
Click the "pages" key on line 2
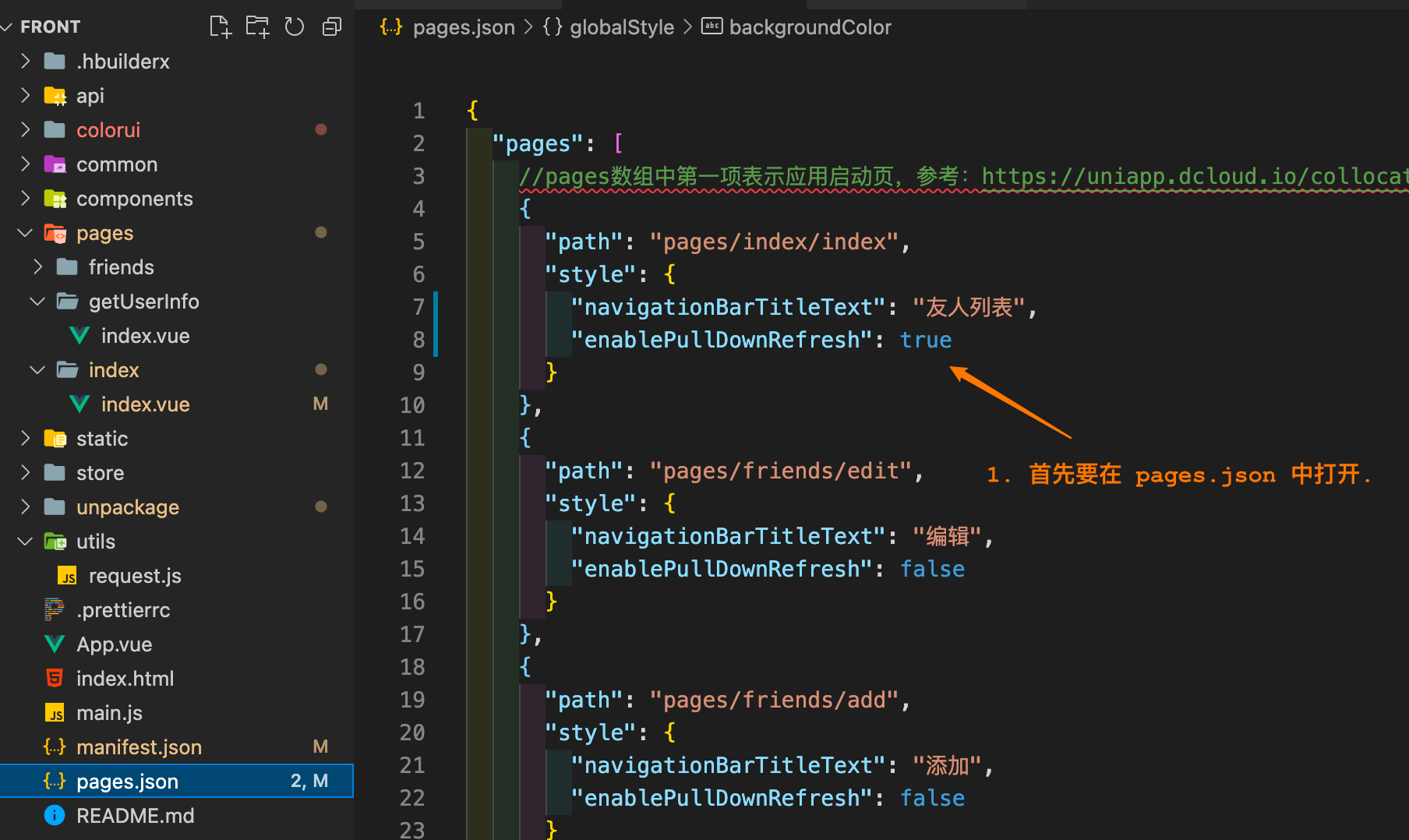538,143
